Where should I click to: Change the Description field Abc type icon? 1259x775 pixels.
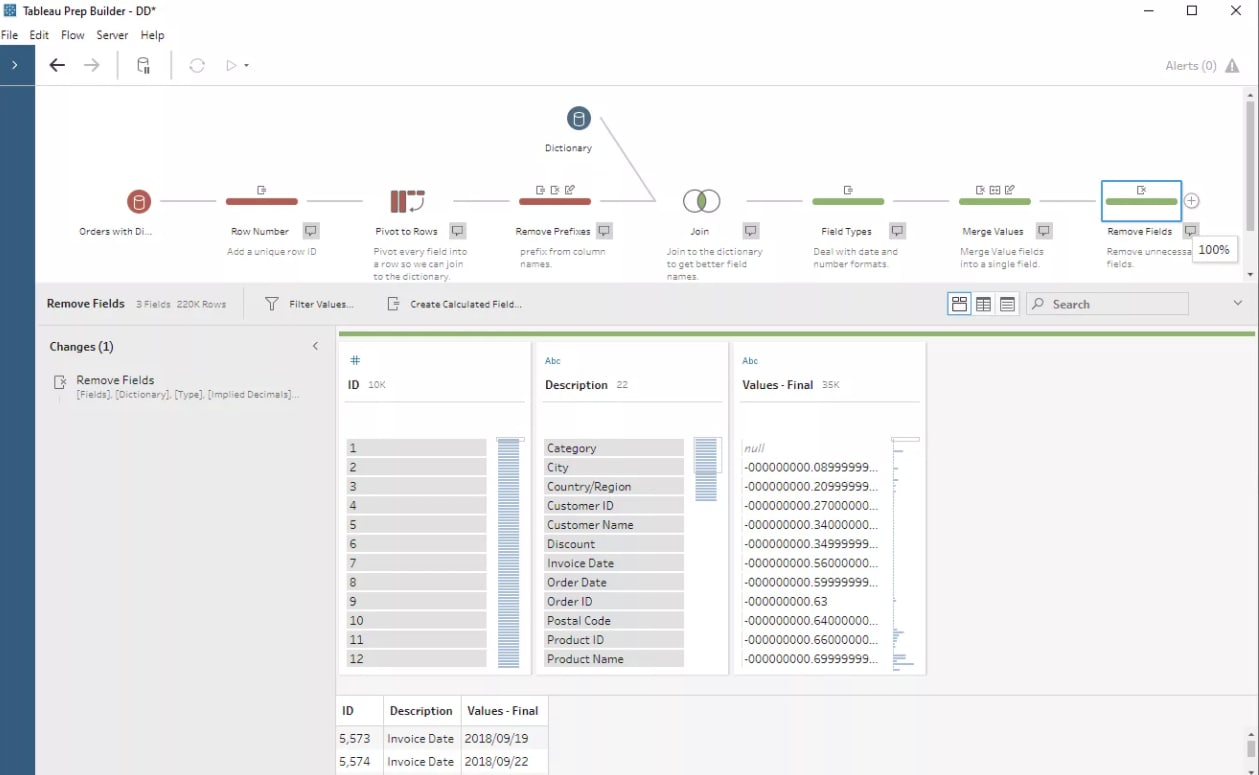553,361
